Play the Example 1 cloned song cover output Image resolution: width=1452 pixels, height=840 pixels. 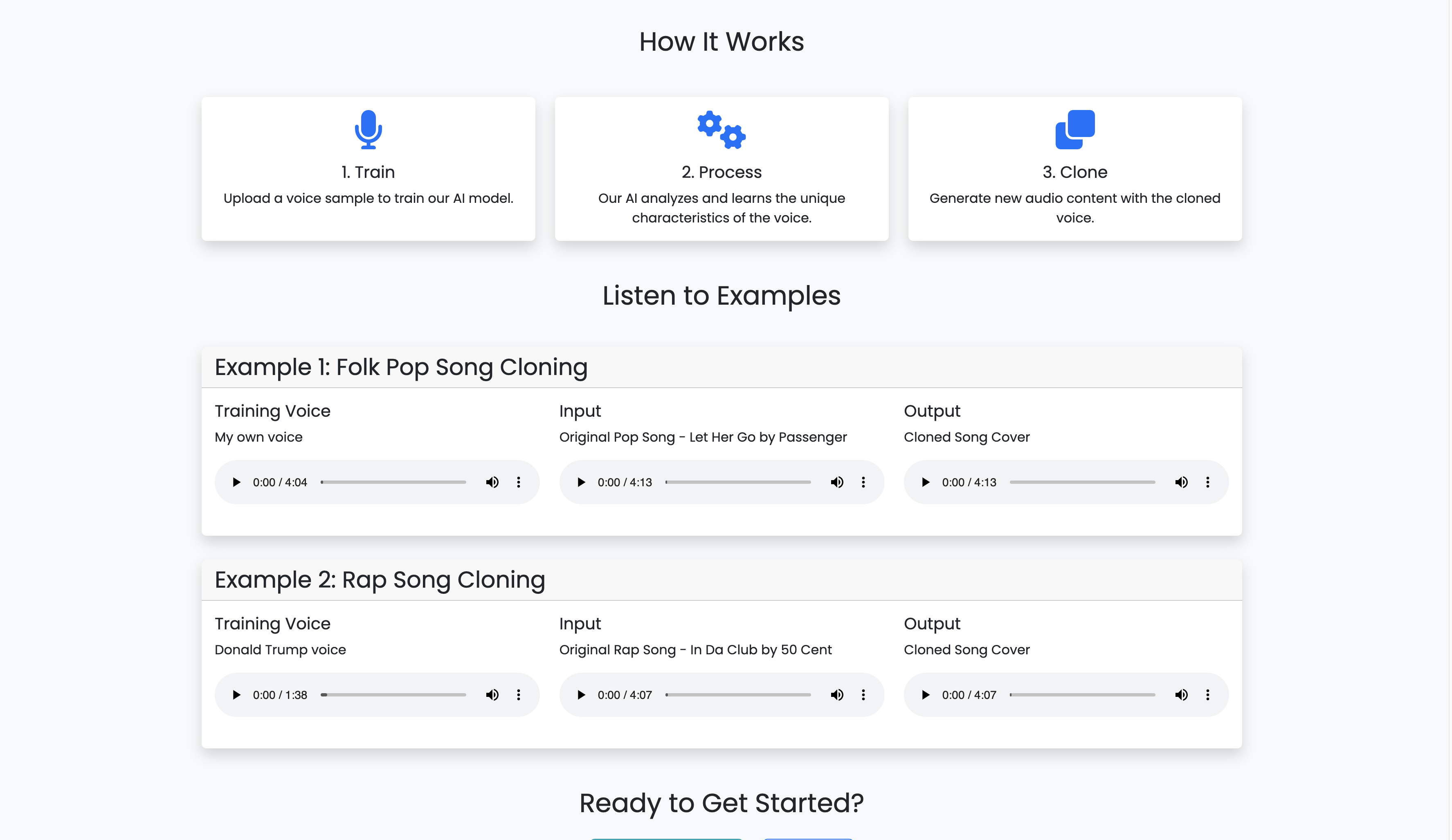point(925,482)
